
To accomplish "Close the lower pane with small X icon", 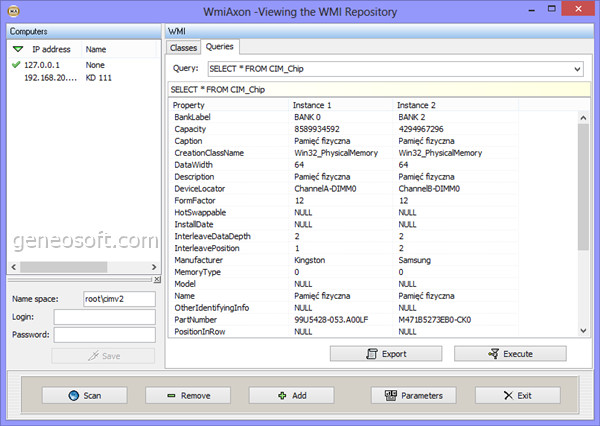I will click(157, 280).
